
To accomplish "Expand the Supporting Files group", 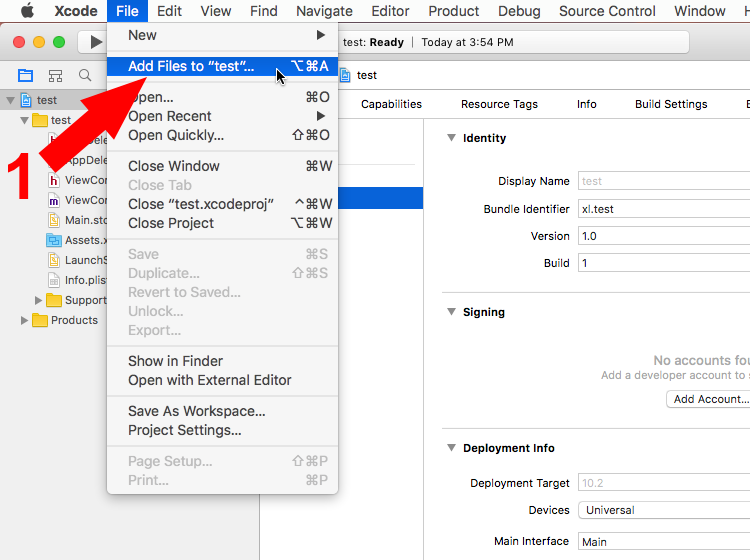I will coord(38,300).
